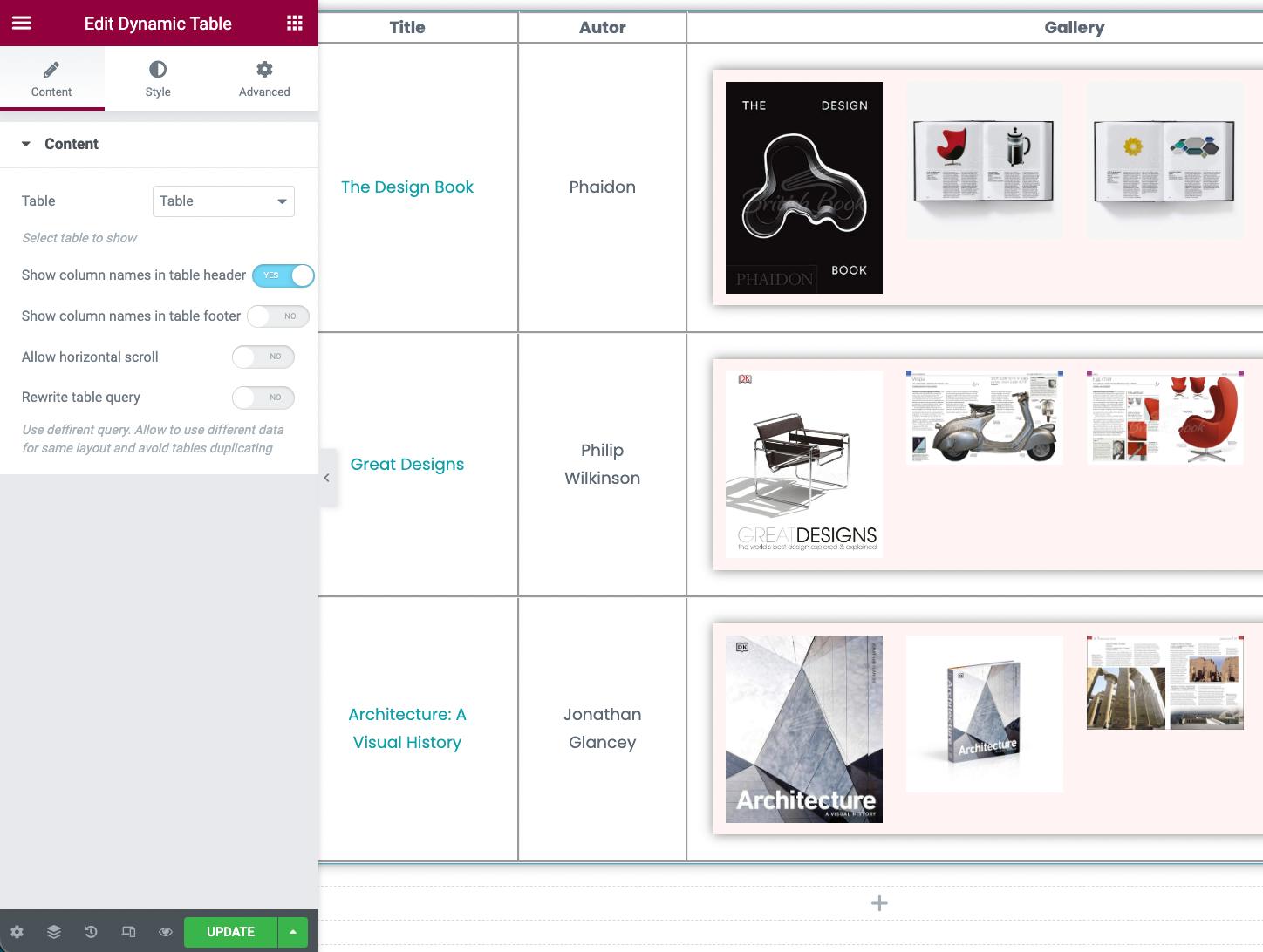The height and width of the screenshot is (952, 1263).
Task: Click the Gallery column header
Action: tap(1075, 27)
